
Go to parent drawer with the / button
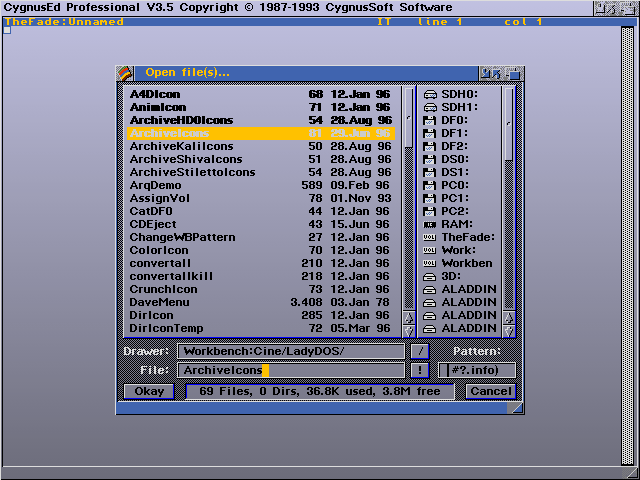[420, 351]
